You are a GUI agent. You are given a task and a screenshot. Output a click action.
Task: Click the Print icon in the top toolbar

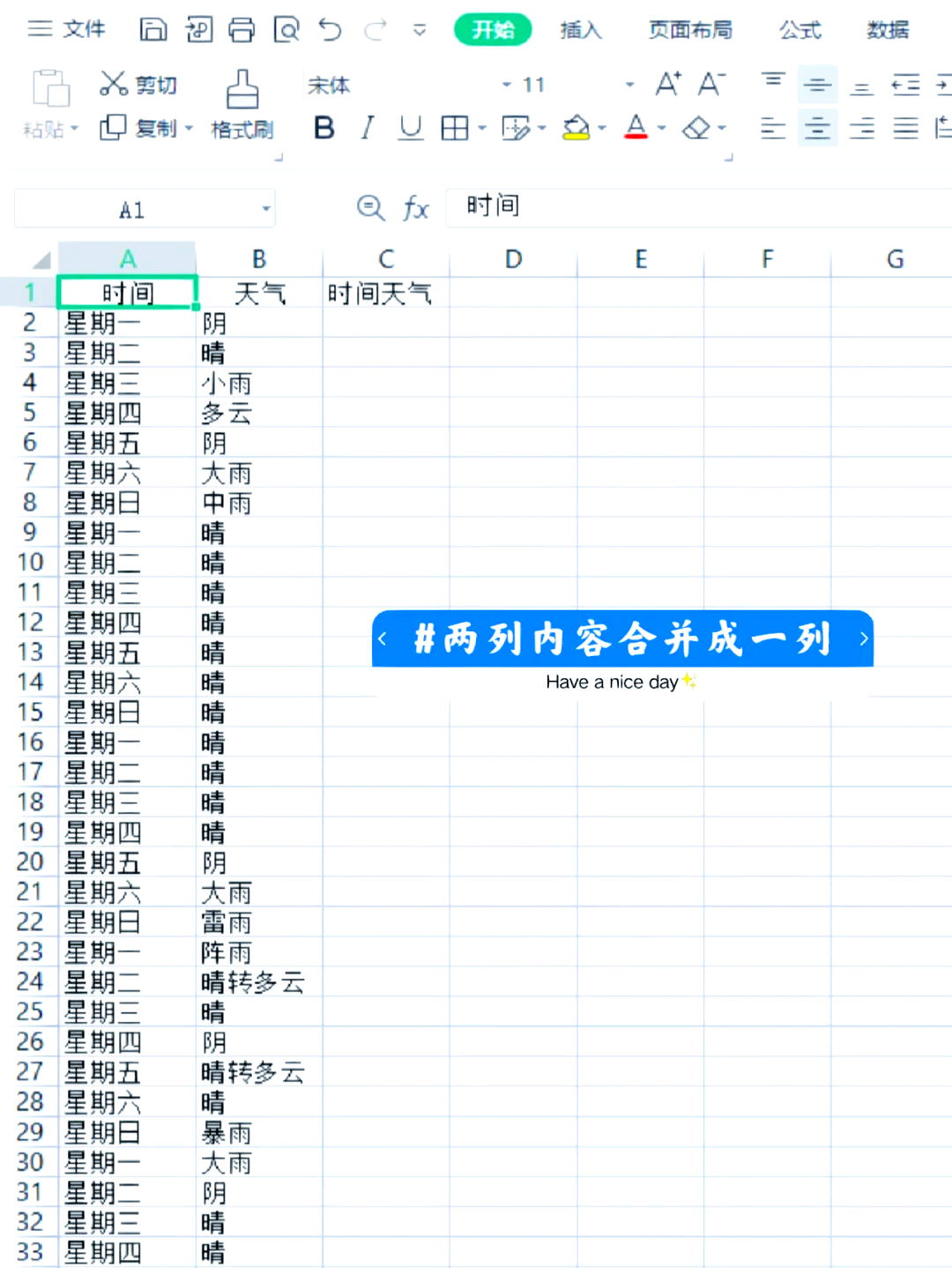point(242,29)
